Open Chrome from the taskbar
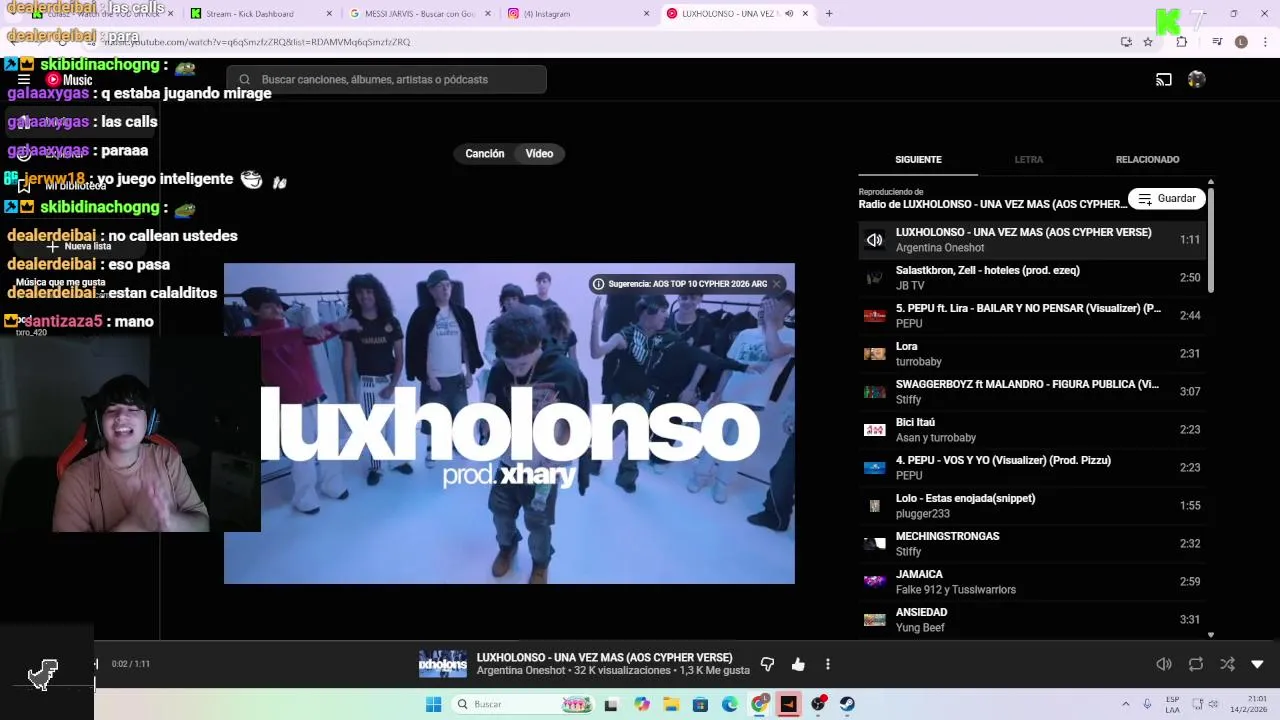1280x720 pixels. tap(759, 704)
